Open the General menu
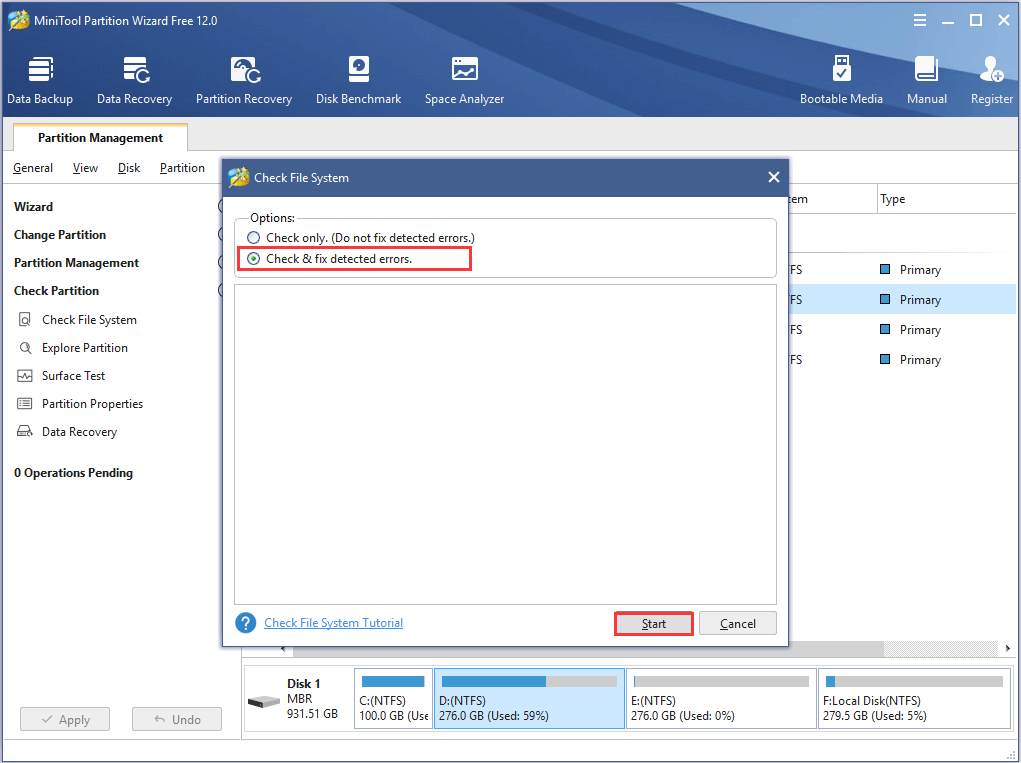The height and width of the screenshot is (763, 1021). point(33,168)
